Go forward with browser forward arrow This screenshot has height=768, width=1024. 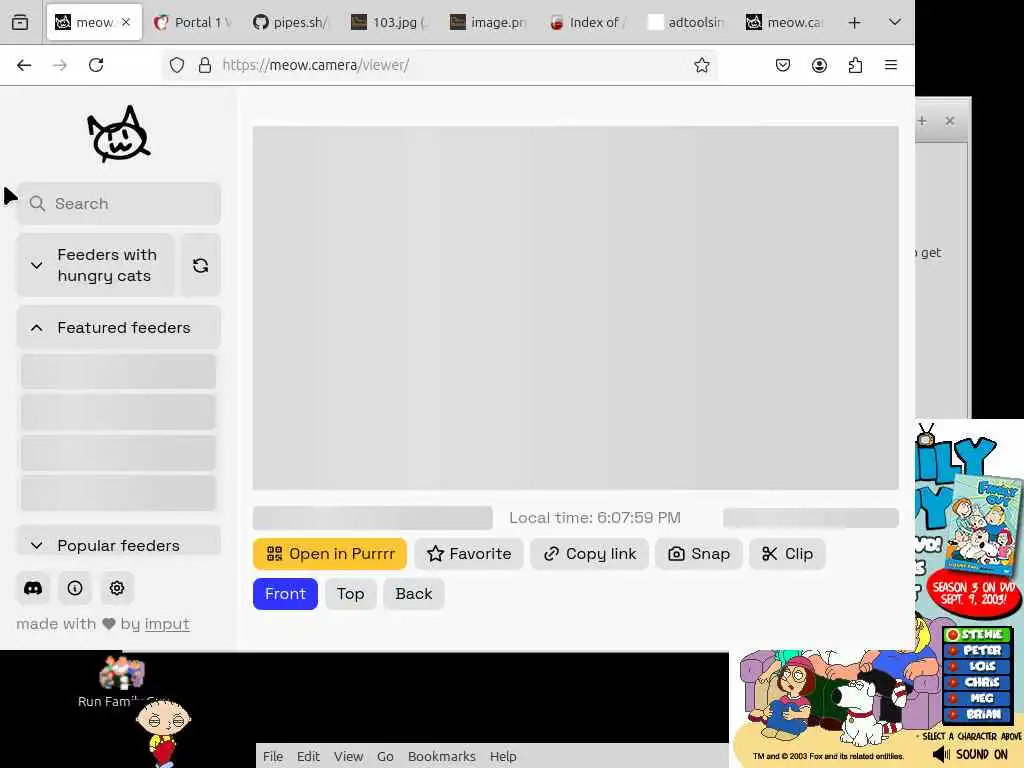click(x=60, y=65)
